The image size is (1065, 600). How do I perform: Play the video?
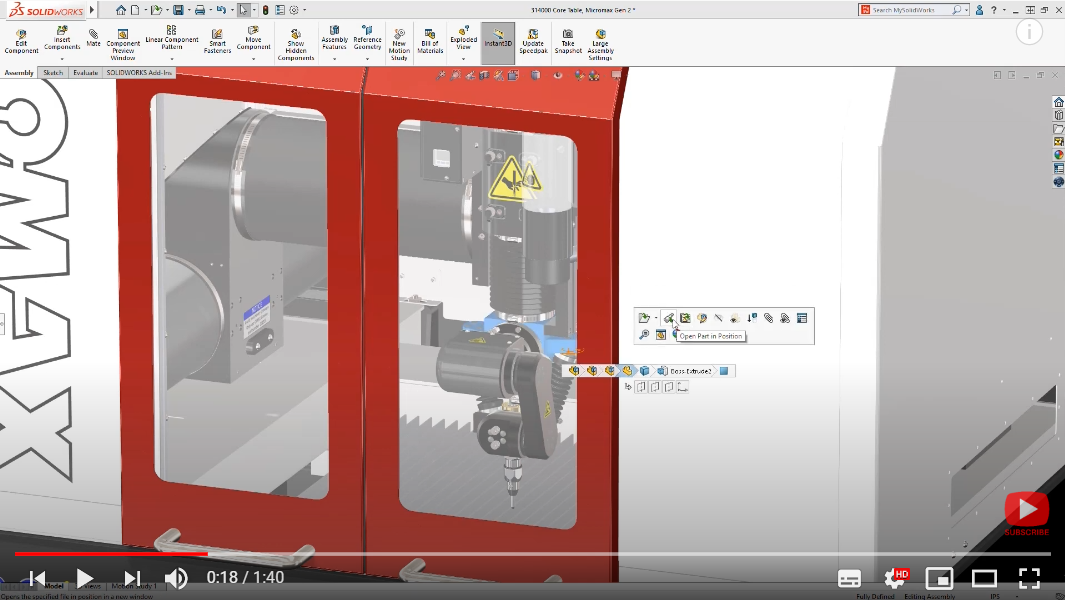coord(84,578)
